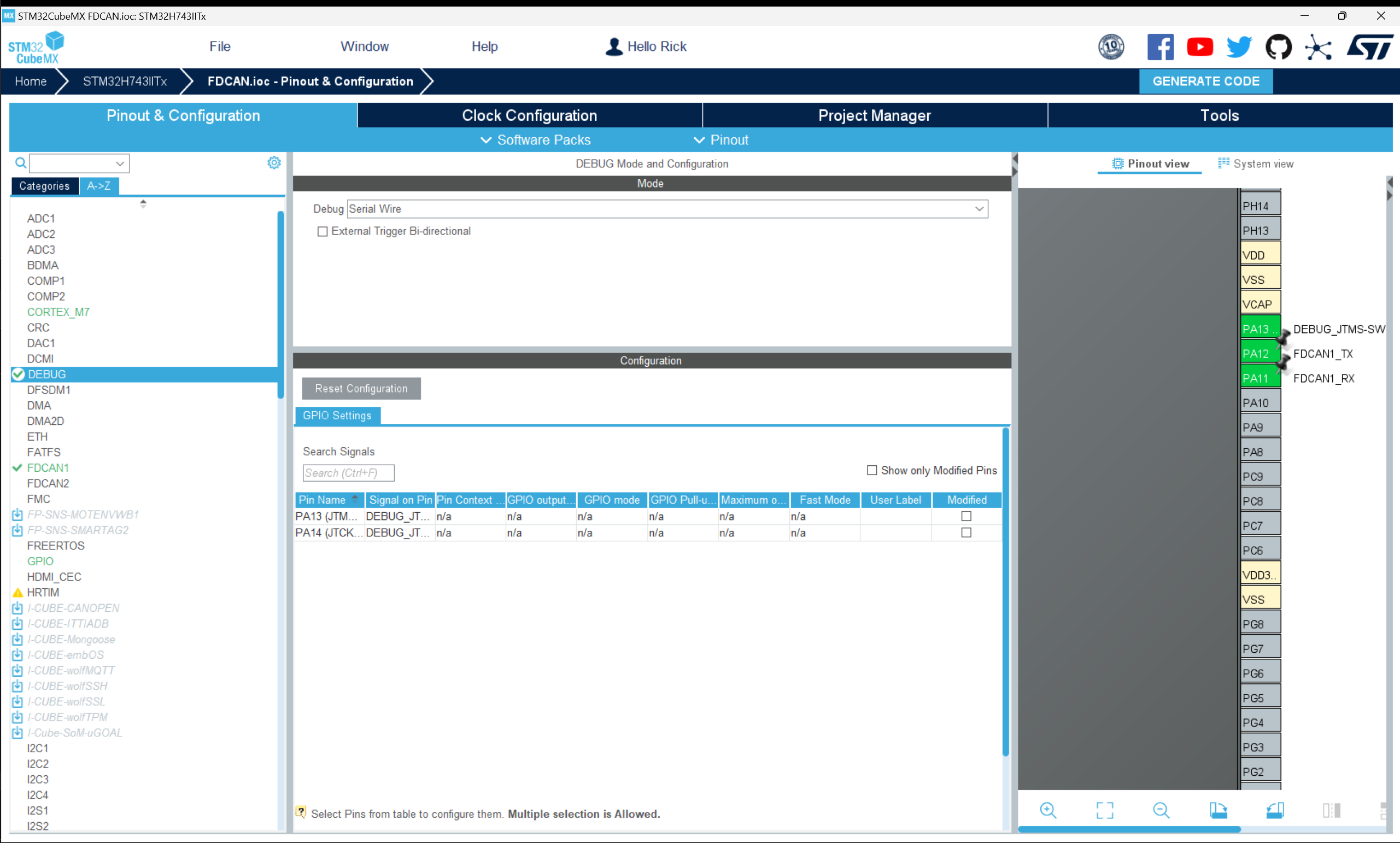Enable External Trigger Bi-directional checkbox
Viewport: 1400px width, 843px height.
click(x=323, y=231)
